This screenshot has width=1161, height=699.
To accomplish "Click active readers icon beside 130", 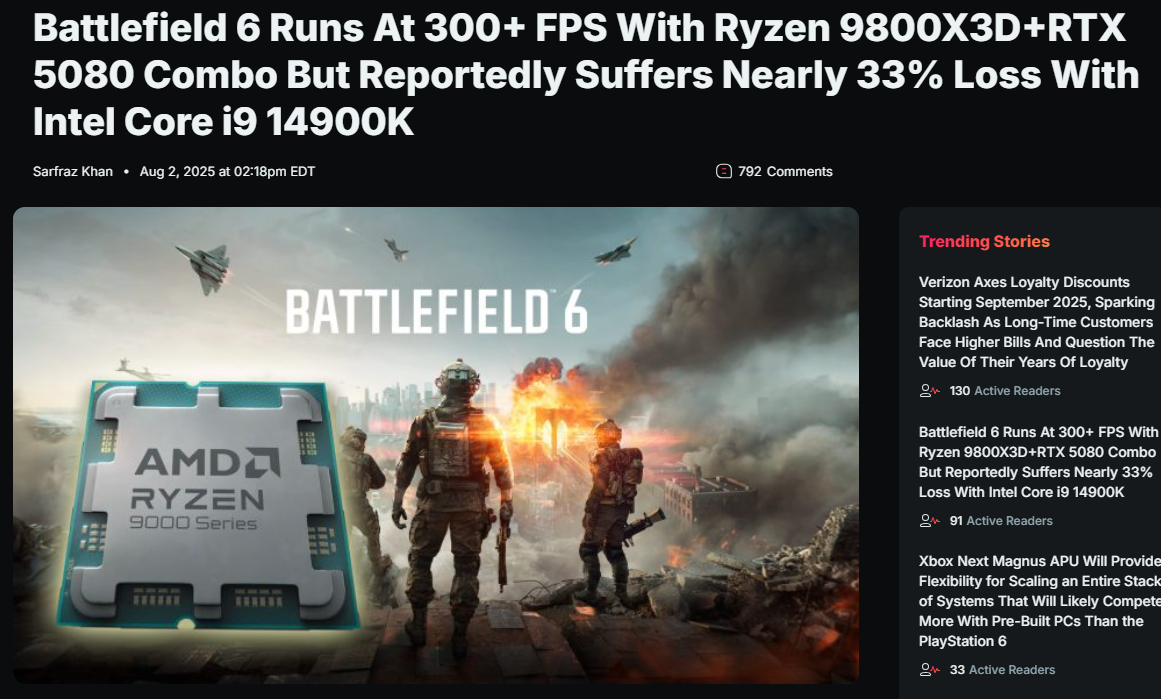I will 929,391.
